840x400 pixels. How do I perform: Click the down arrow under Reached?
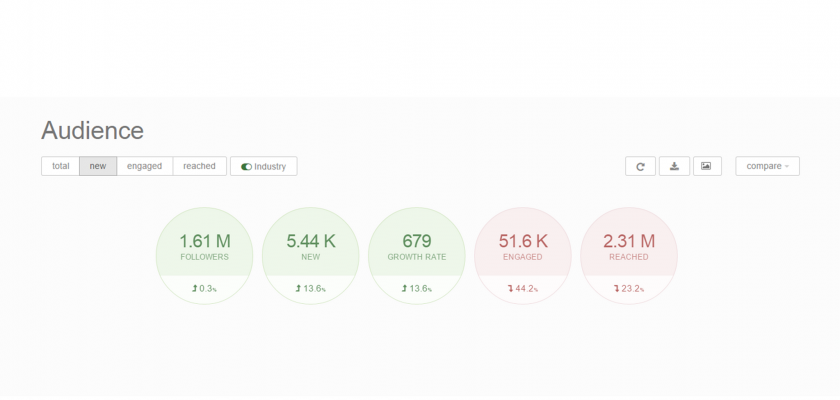(x=616, y=288)
